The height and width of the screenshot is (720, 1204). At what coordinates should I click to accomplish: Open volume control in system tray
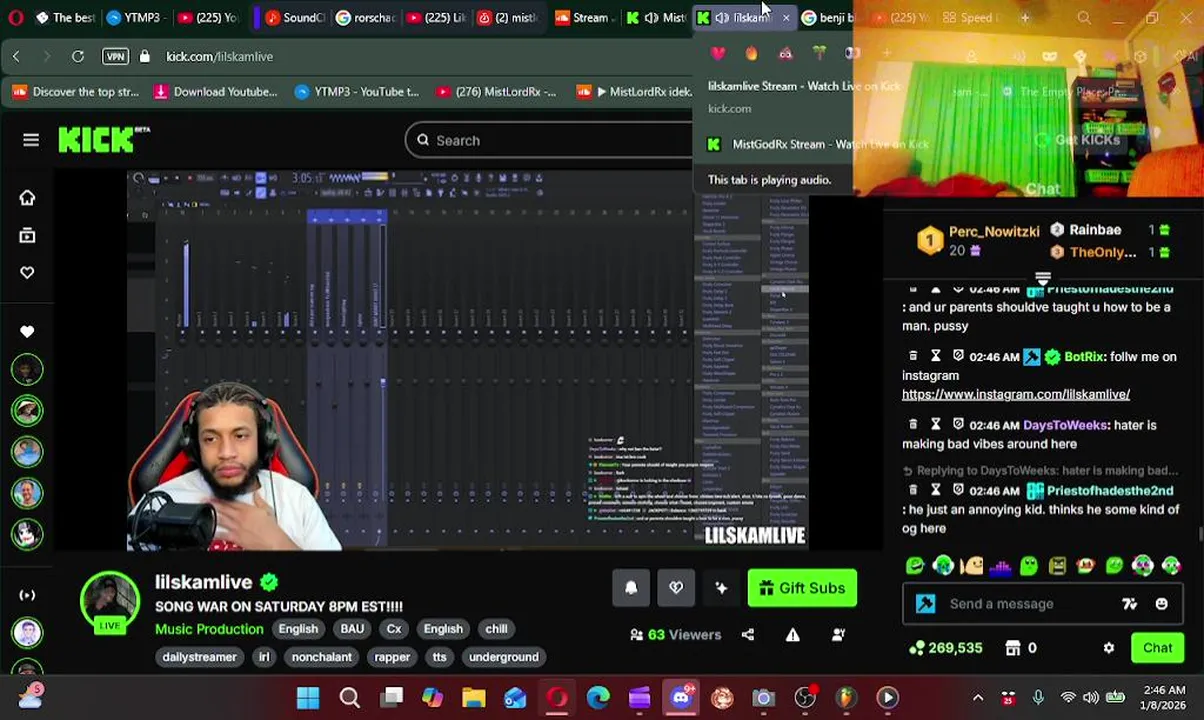pos(1091,698)
